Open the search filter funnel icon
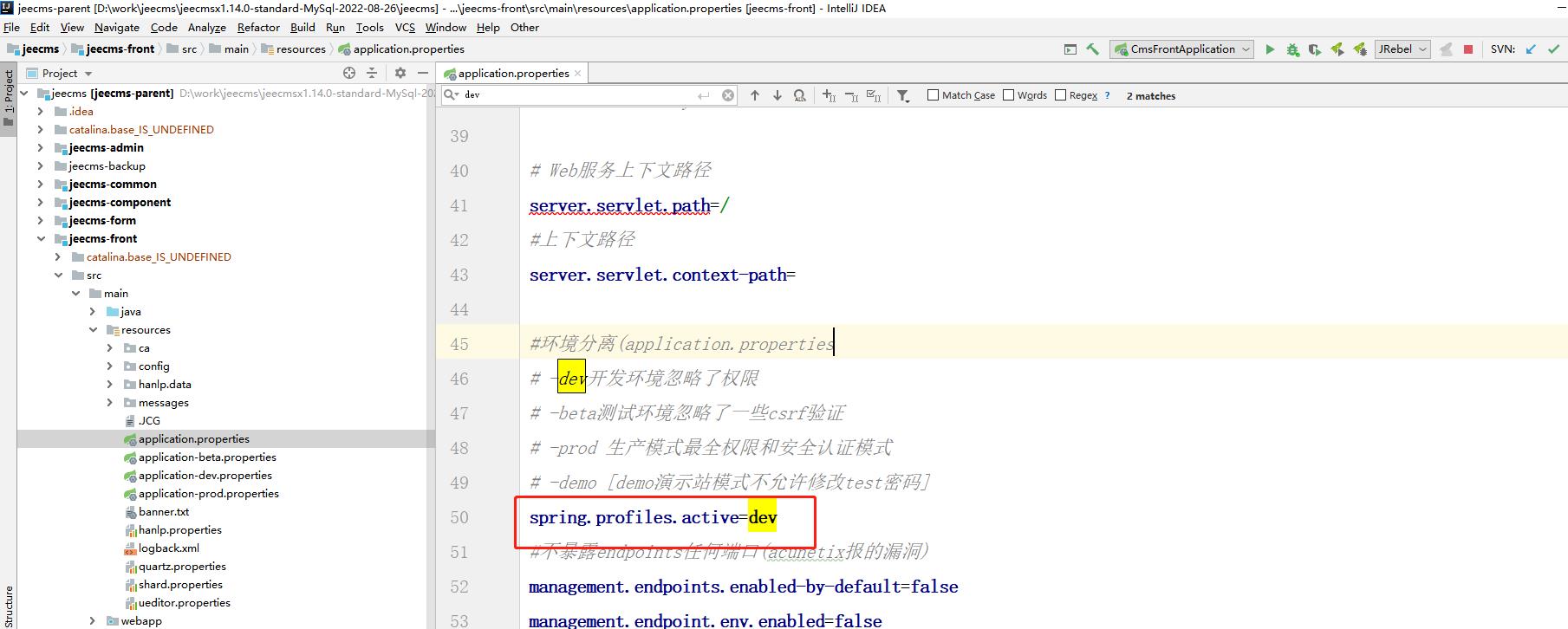Image resolution: width=1568 pixels, height=629 pixels. [903, 95]
